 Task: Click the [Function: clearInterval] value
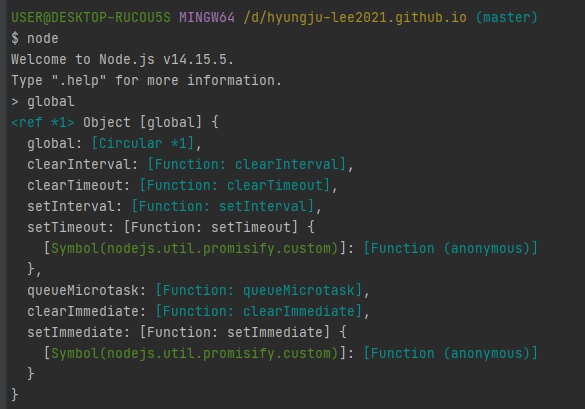pyautogui.click(x=247, y=164)
